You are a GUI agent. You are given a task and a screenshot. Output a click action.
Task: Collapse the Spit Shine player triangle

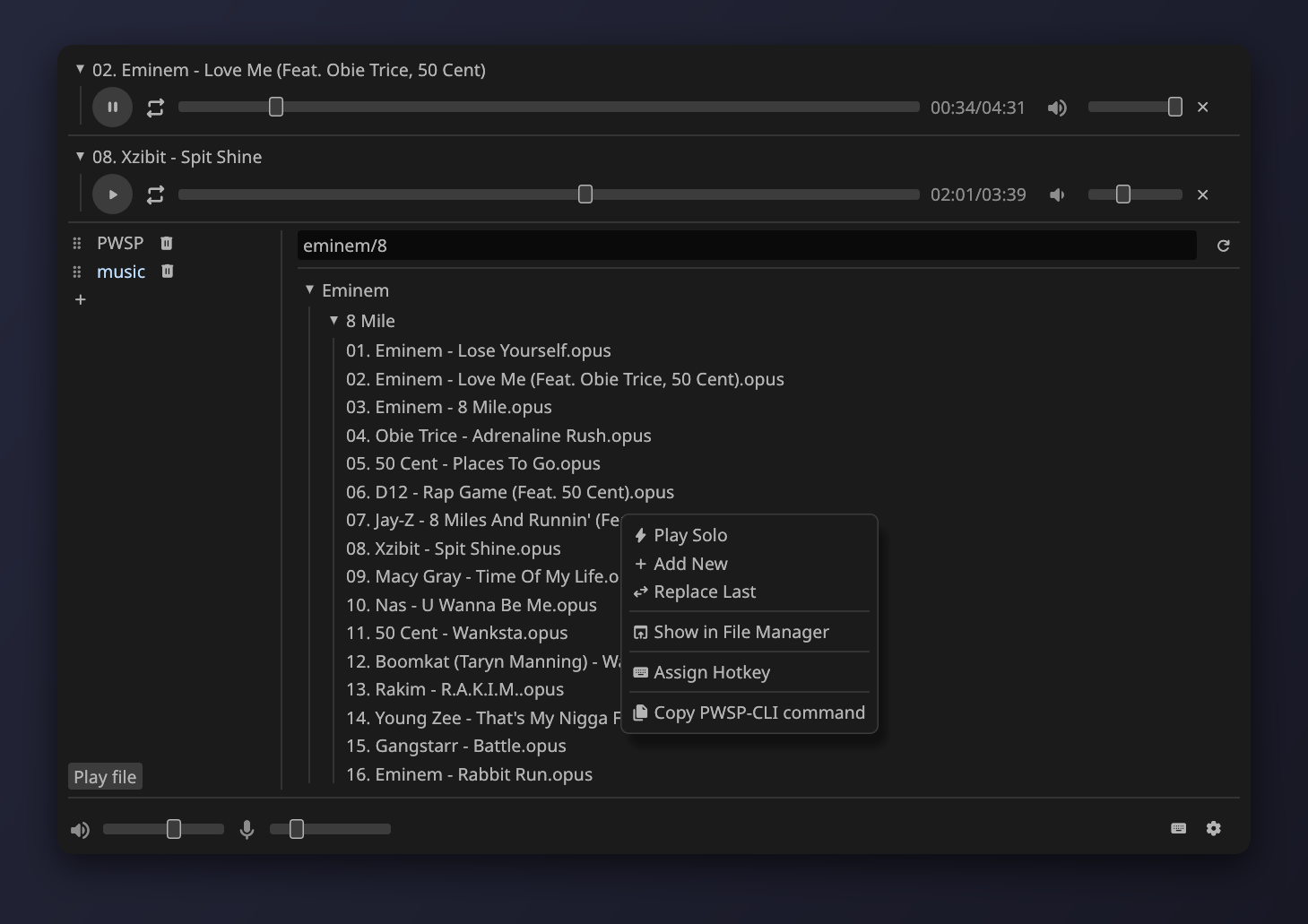80,156
